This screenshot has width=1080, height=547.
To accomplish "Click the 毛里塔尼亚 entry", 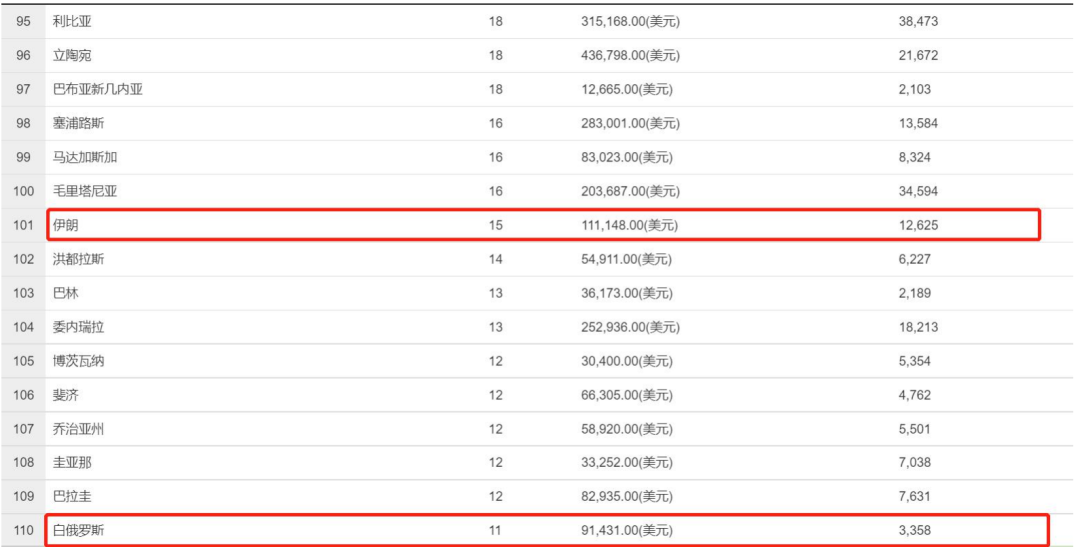I will pos(85,191).
